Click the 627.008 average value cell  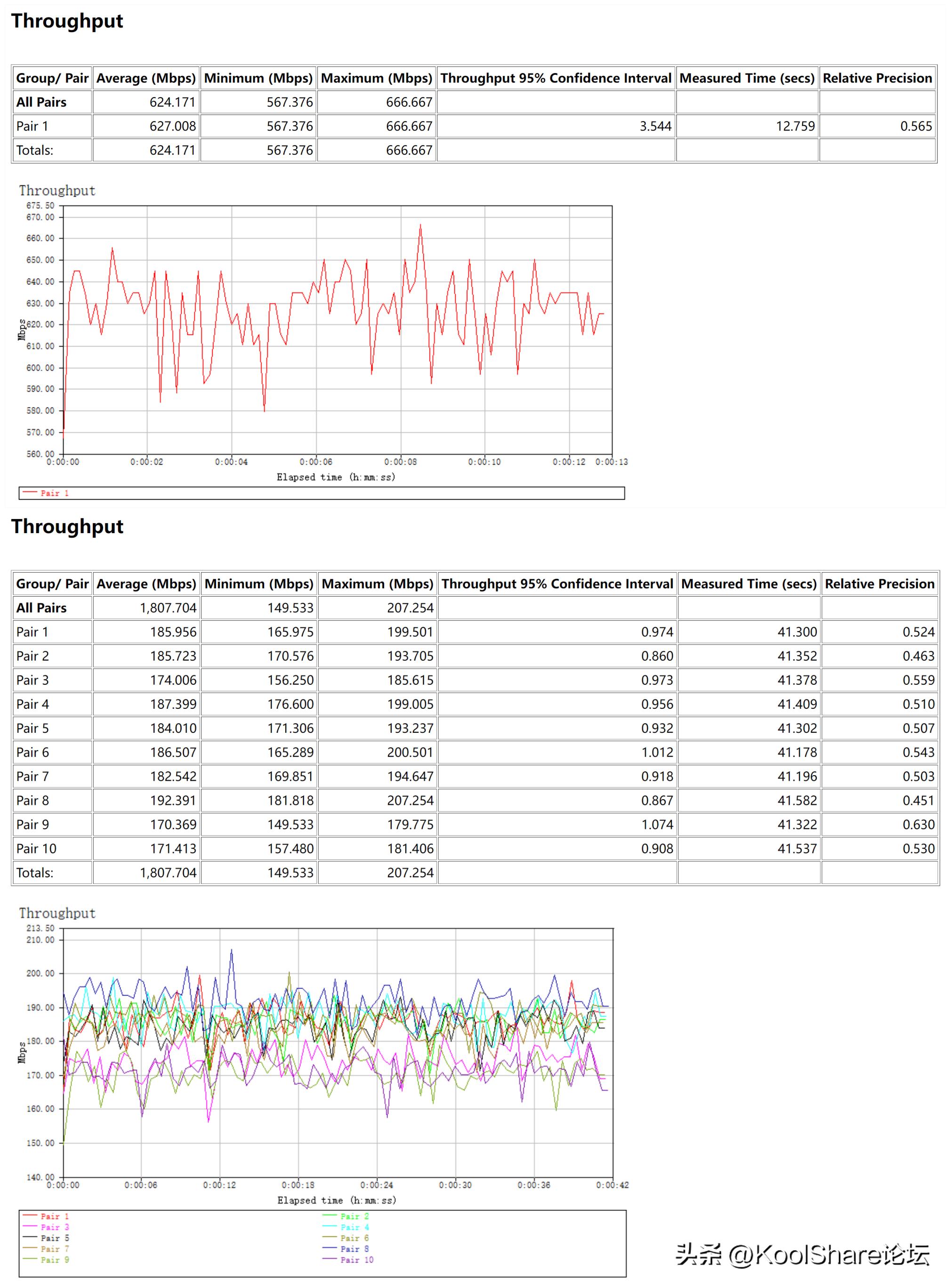click(x=173, y=126)
